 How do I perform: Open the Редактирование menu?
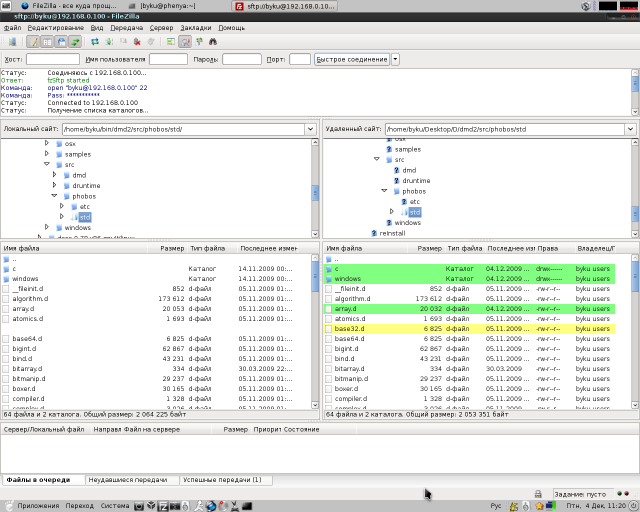(56, 28)
